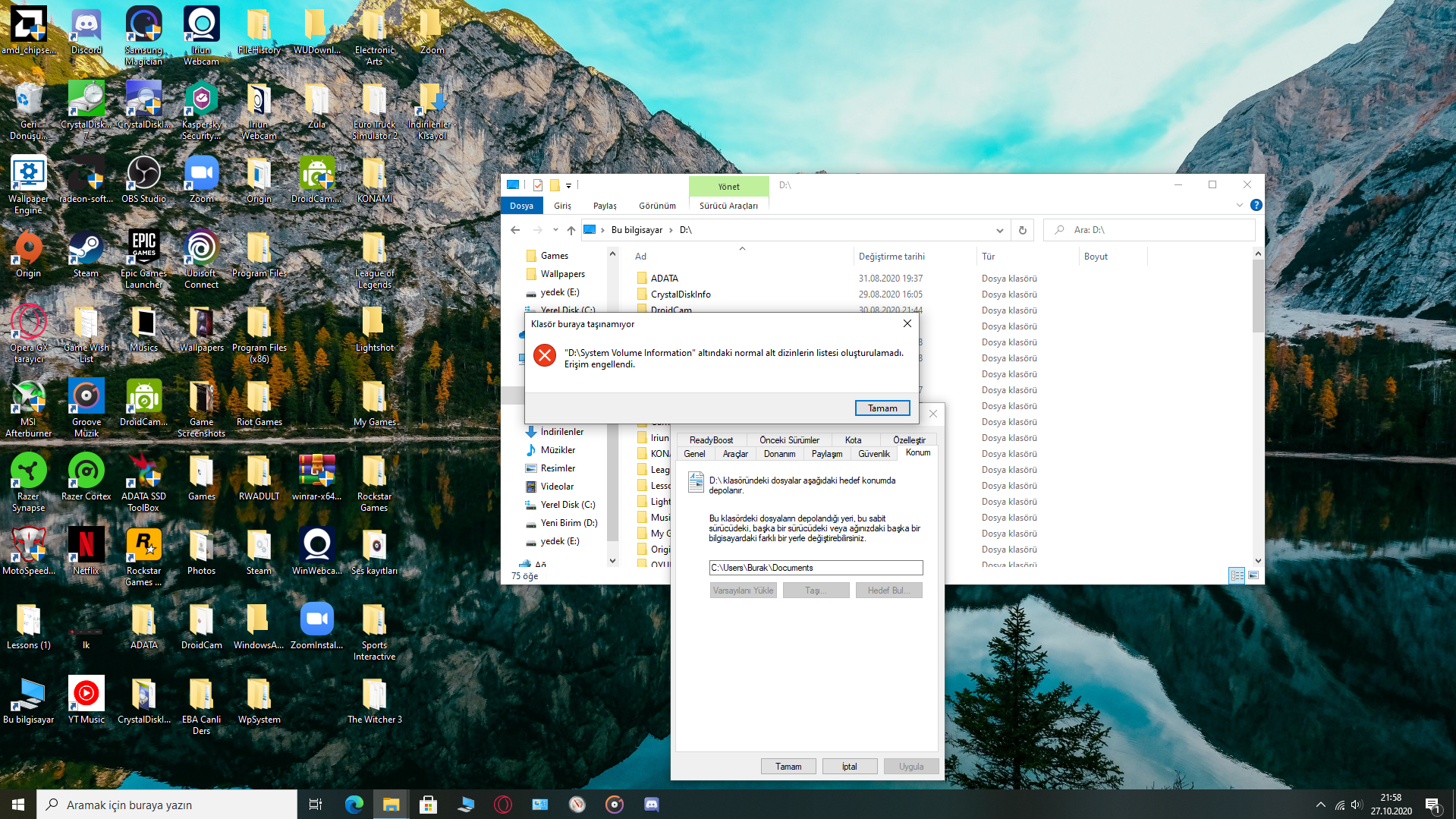This screenshot has width=1456, height=819.
Task: Close the Klasör buraya taşınamıyor dialog
Action: pos(907,324)
